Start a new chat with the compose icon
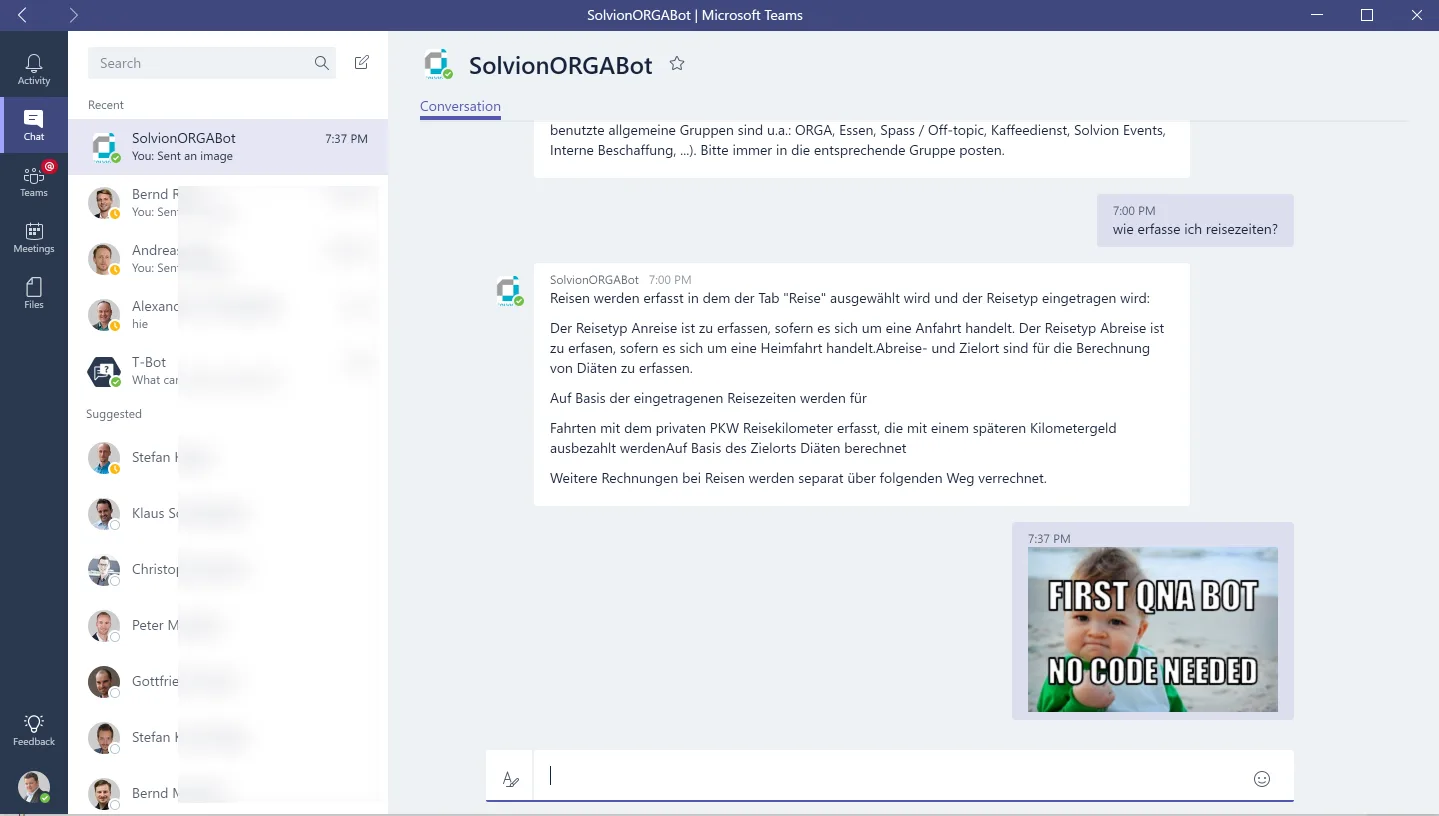Image resolution: width=1439 pixels, height=816 pixels. (361, 62)
